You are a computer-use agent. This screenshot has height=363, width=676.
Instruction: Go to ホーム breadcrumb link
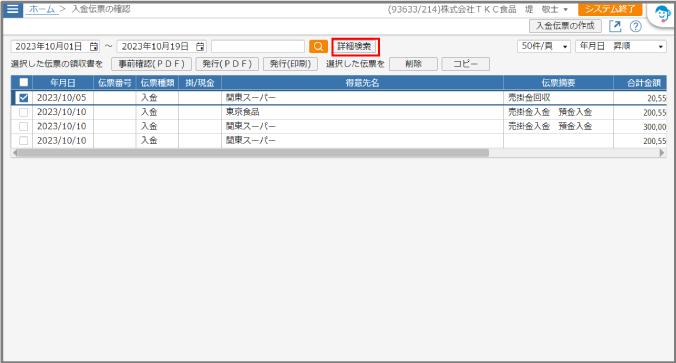pos(42,9)
